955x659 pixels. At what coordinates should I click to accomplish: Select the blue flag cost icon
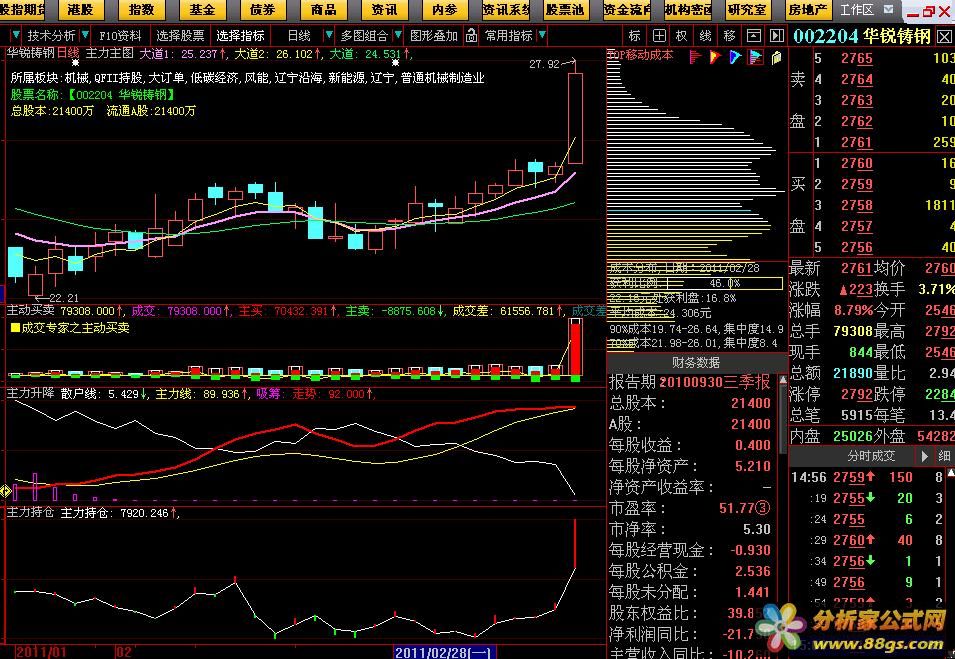(x=735, y=57)
